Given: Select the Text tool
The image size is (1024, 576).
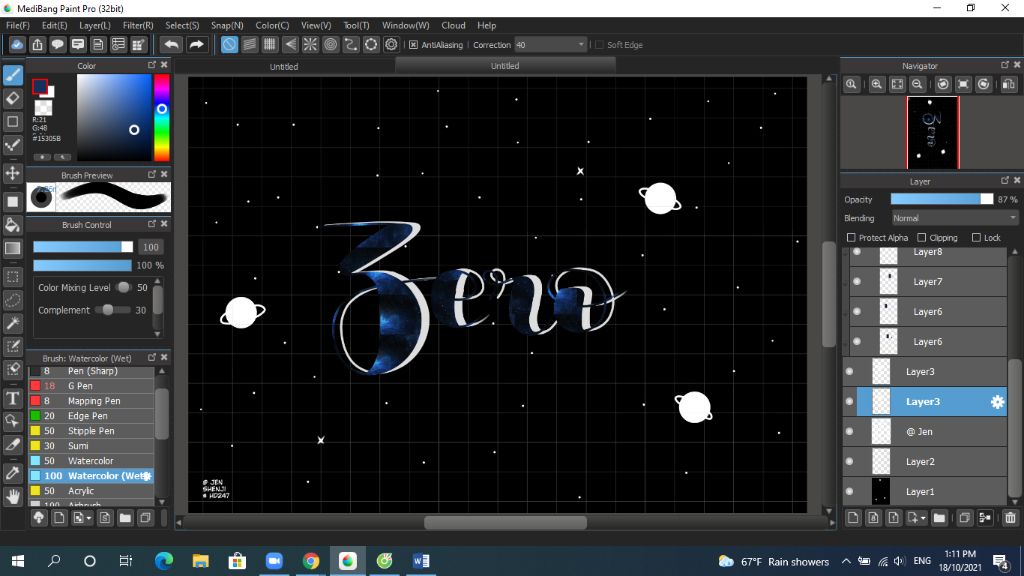Looking at the screenshot, I should pyautogui.click(x=13, y=398).
